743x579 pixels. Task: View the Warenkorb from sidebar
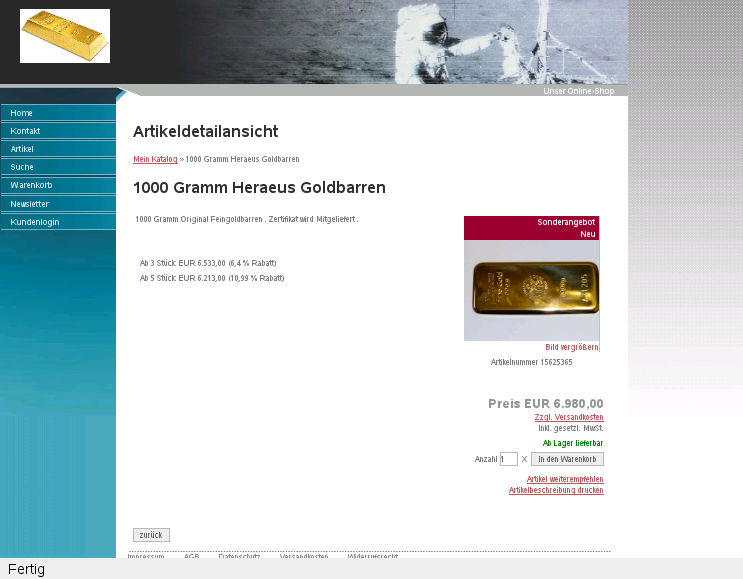tap(58, 185)
